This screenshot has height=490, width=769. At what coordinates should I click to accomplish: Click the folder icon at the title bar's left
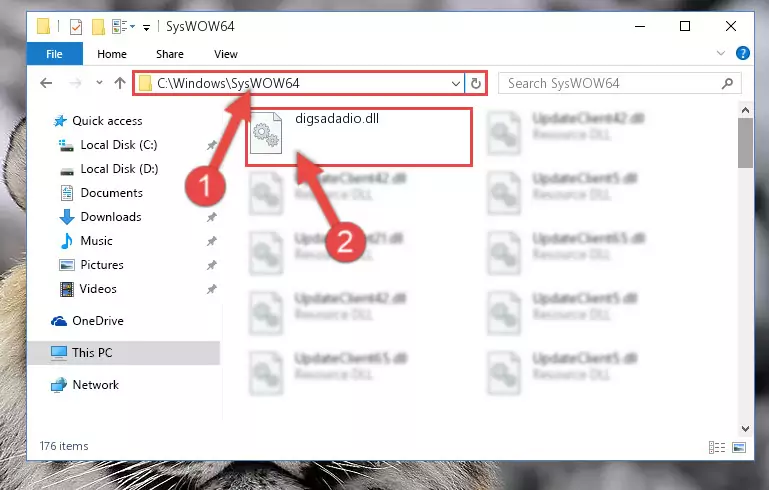coord(43,26)
